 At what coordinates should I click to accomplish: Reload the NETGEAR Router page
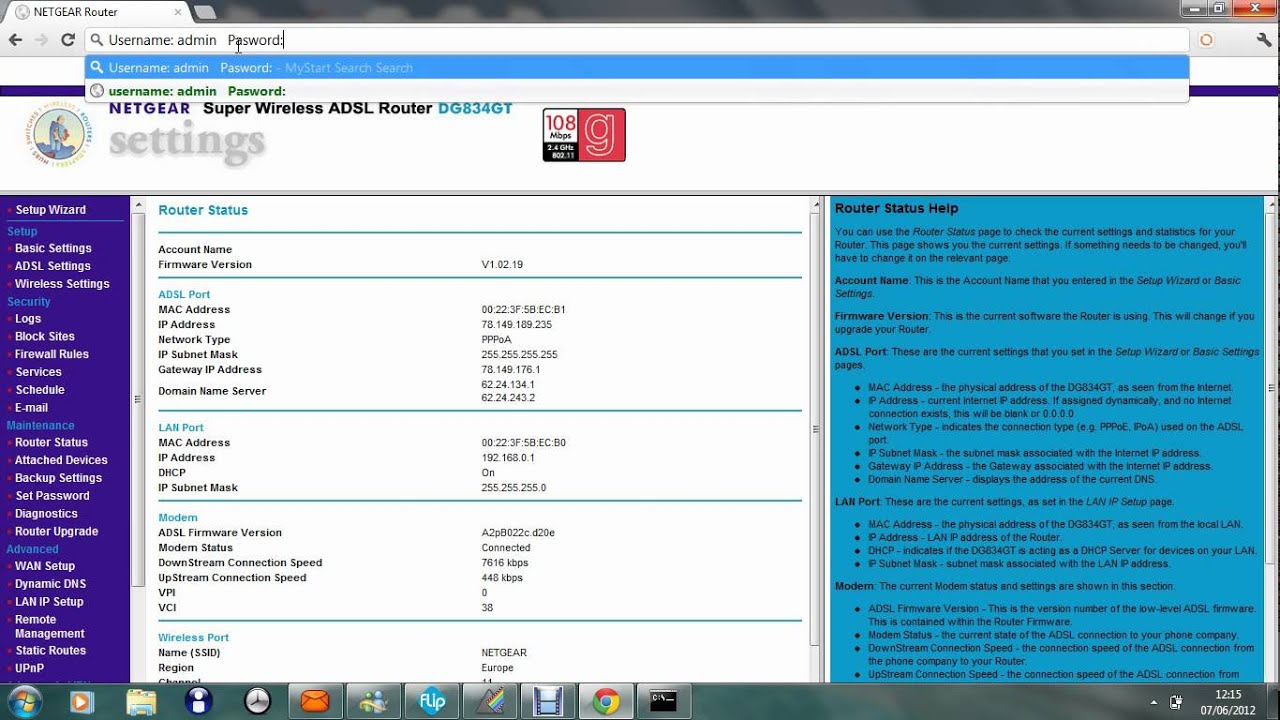tap(68, 40)
